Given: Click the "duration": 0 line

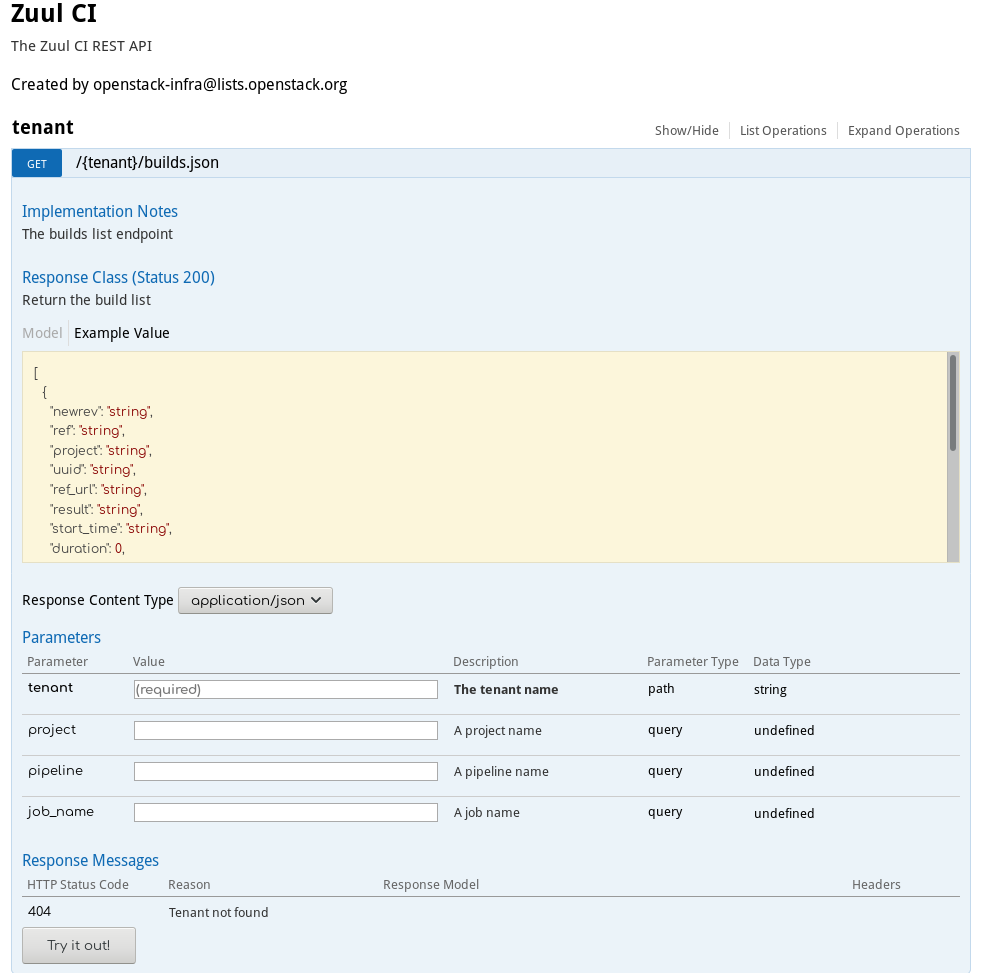Looking at the screenshot, I should pos(87,548).
